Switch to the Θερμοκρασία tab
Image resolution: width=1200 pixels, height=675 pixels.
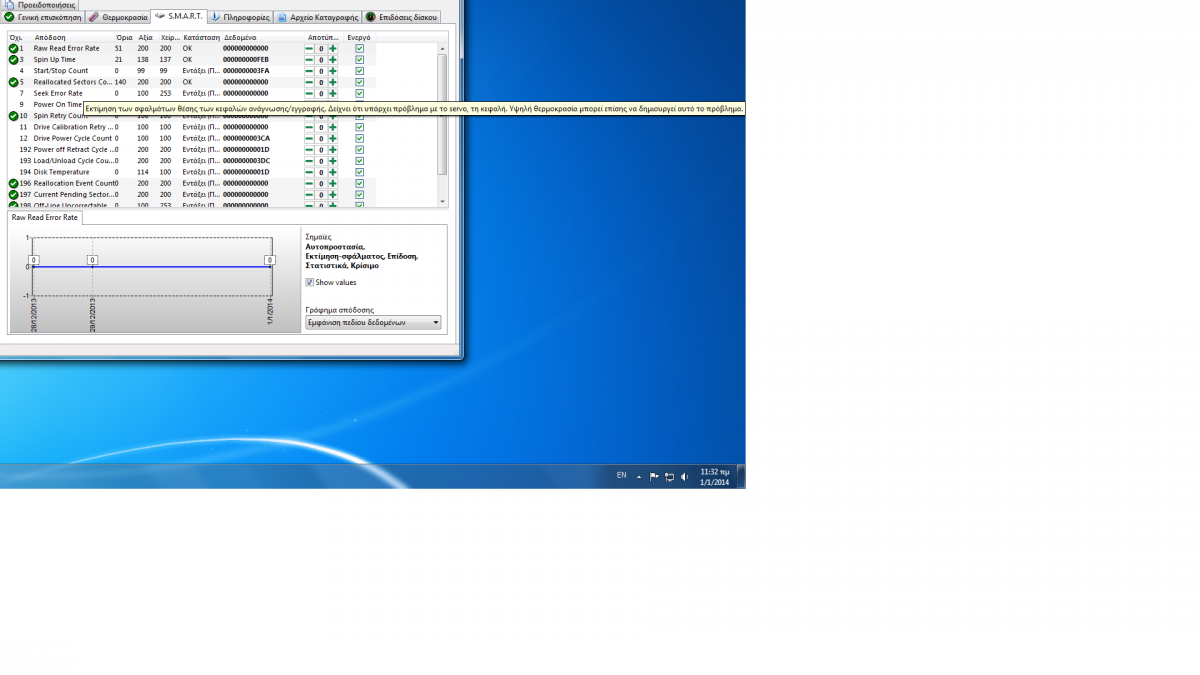coord(117,17)
